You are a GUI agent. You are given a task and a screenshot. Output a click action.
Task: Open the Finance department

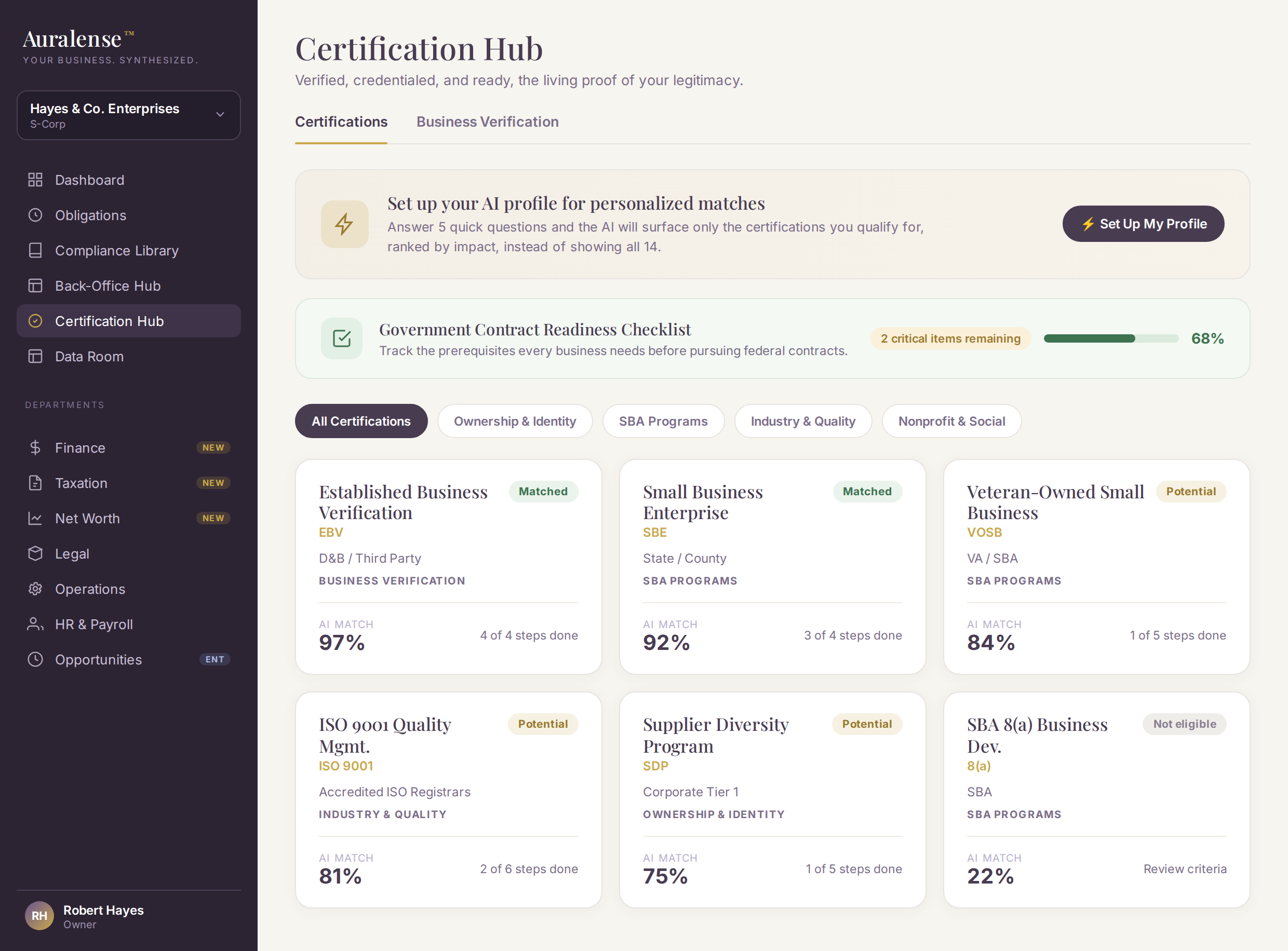128,447
